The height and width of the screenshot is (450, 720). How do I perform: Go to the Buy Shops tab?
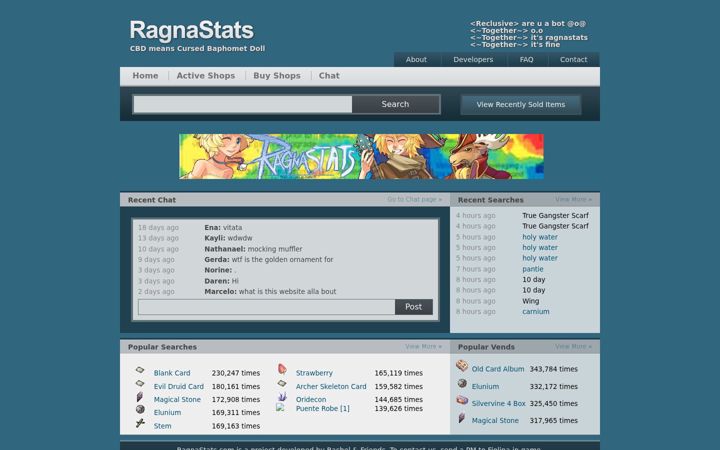[x=277, y=76]
